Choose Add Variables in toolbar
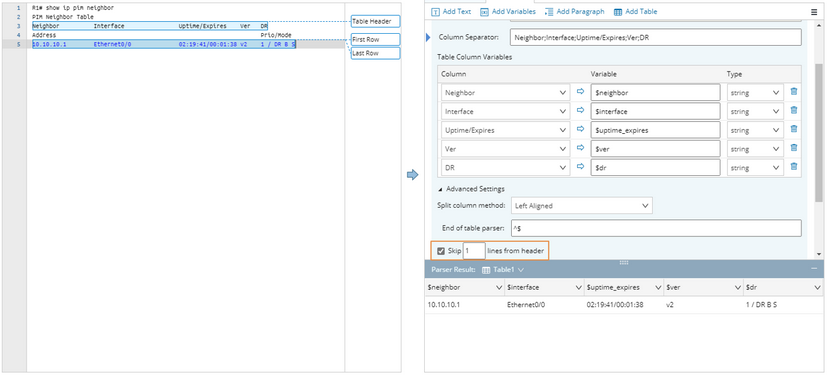This screenshot has width=828, height=375. [x=507, y=12]
